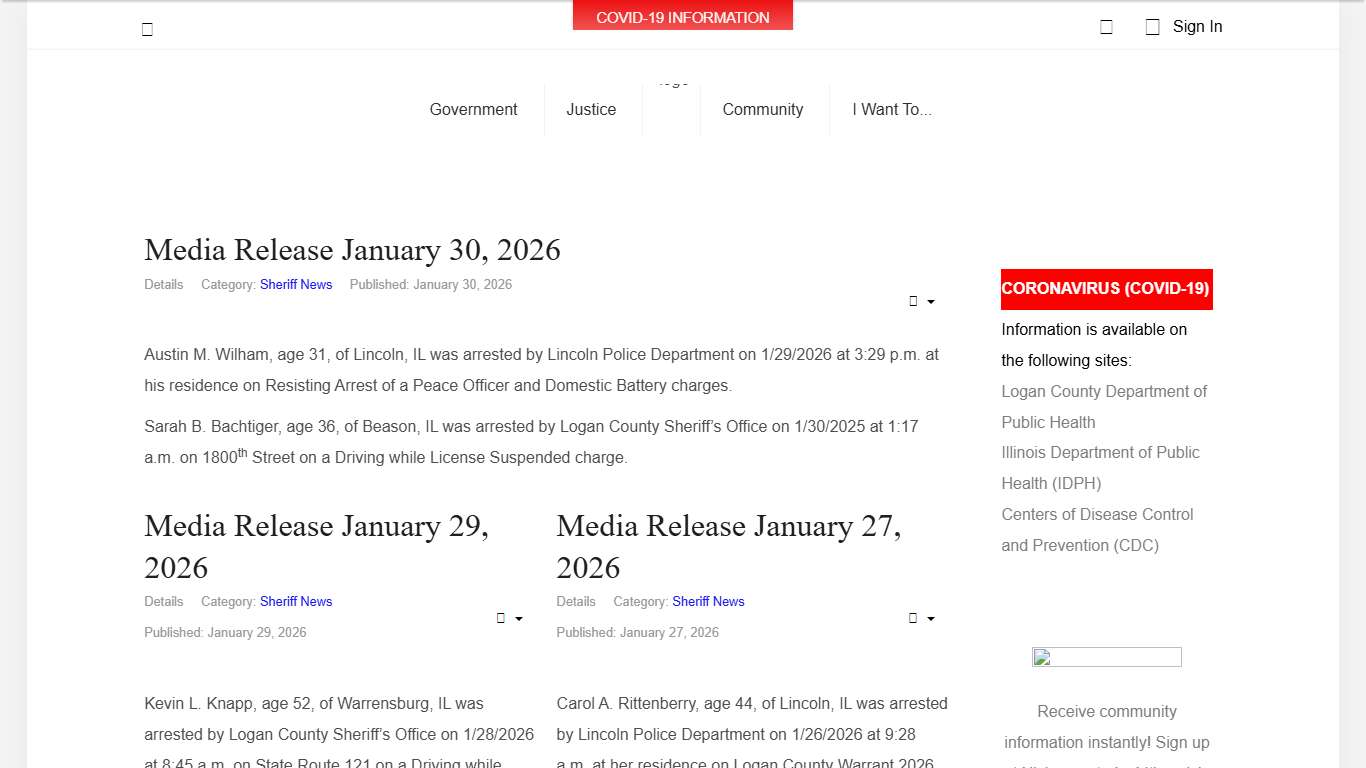
Task: Click the top-left header menu icon
Action: 147,29
